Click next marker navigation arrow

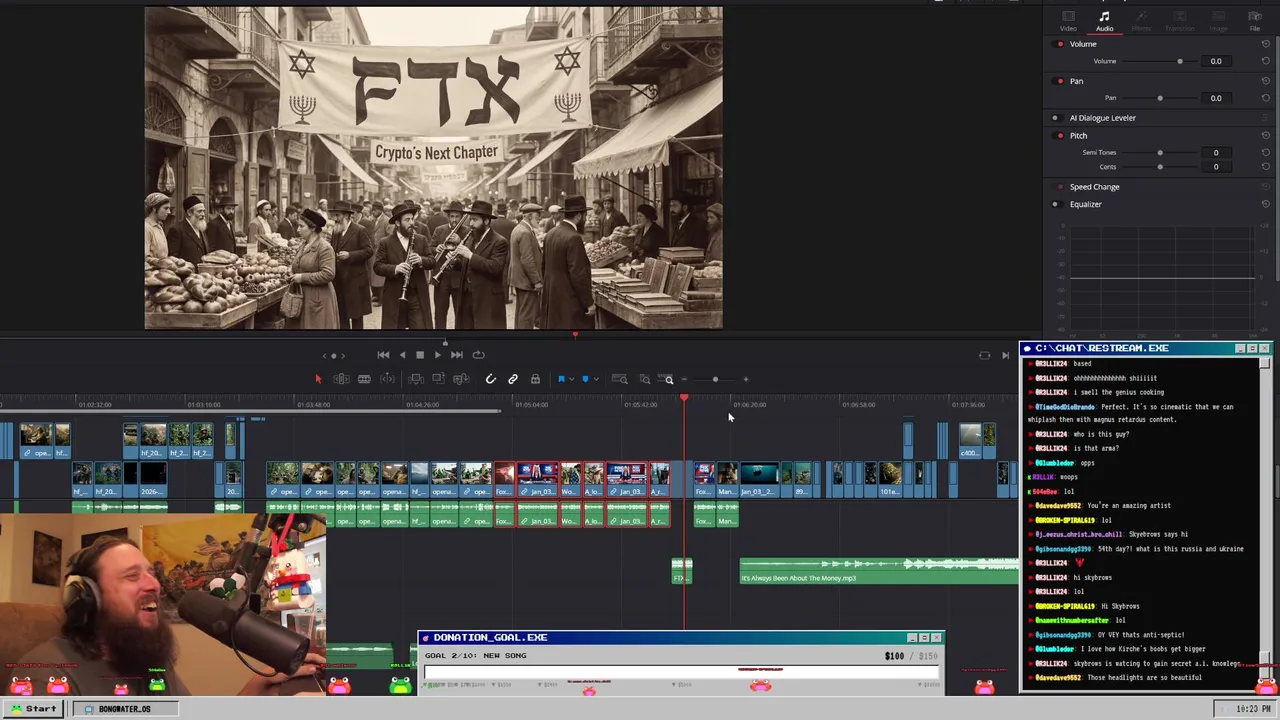(343, 355)
